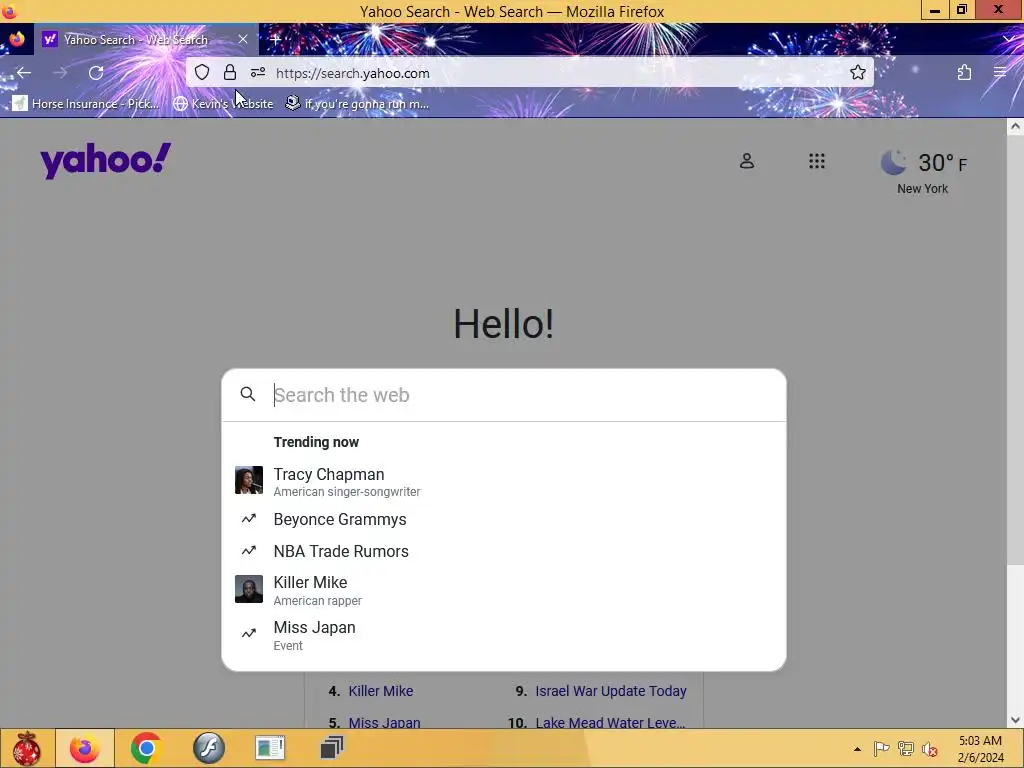Viewport: 1024px width, 768px height.
Task: Click the New York weather location label
Action: pyautogui.click(x=922, y=189)
